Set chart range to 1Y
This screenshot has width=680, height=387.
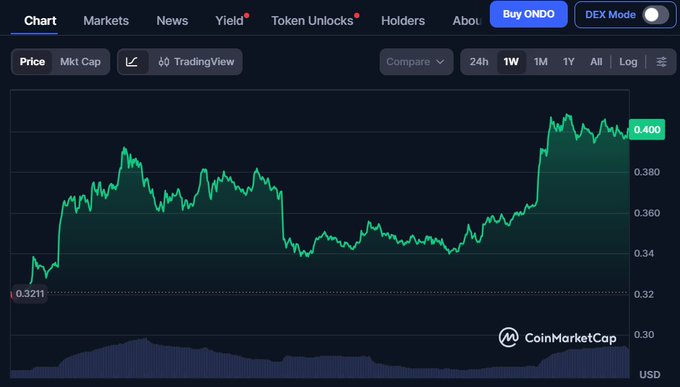[x=569, y=62]
